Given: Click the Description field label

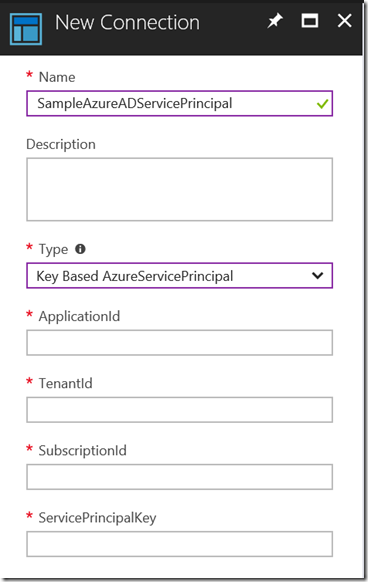Looking at the screenshot, I should [61, 144].
